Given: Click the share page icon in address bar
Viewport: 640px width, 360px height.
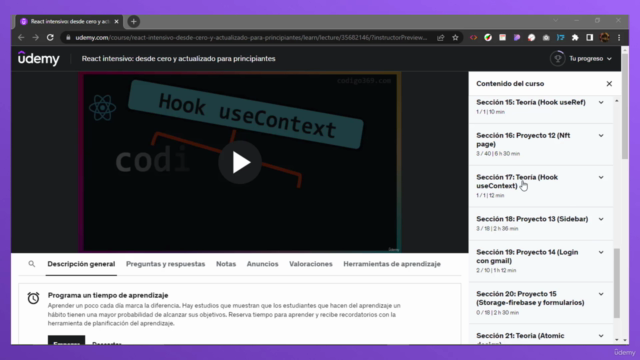Looking at the screenshot, I should click(x=440, y=38).
